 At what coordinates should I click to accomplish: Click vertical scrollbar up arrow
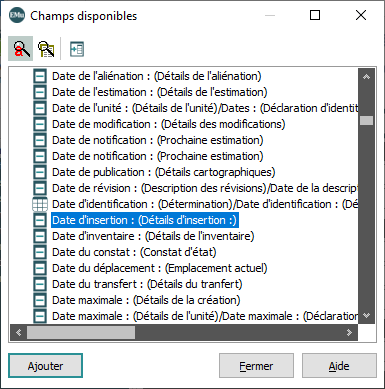point(366,77)
